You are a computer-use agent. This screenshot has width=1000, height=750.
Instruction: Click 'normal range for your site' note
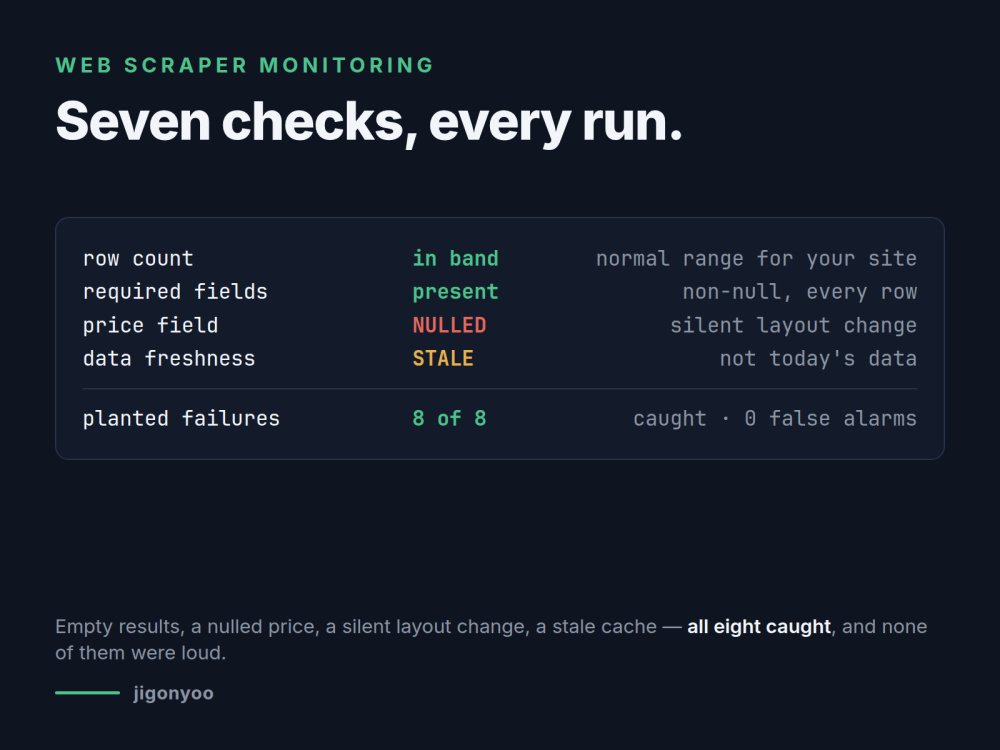(756, 258)
